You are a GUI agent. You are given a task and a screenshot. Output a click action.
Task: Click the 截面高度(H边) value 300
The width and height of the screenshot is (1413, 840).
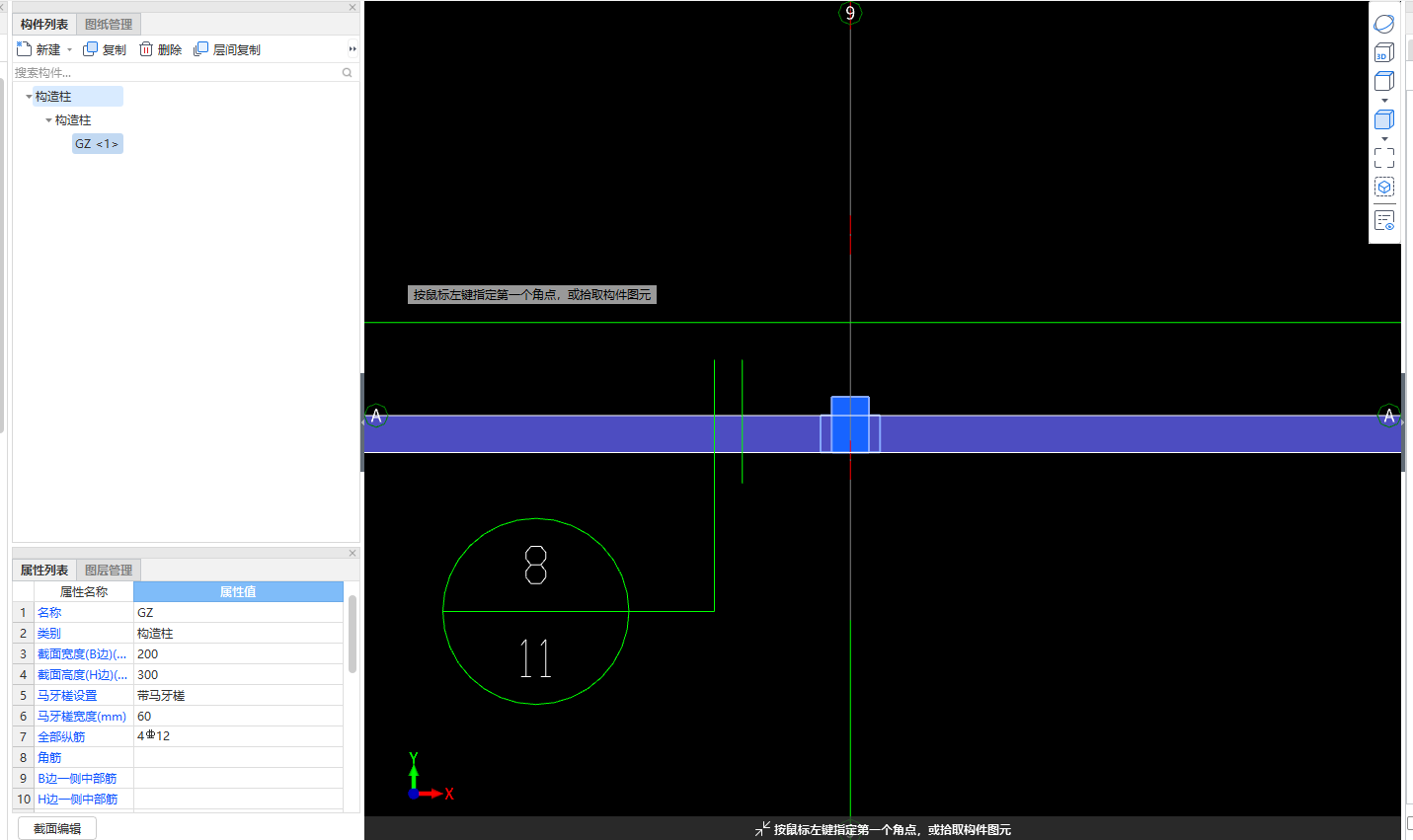[x=238, y=675]
